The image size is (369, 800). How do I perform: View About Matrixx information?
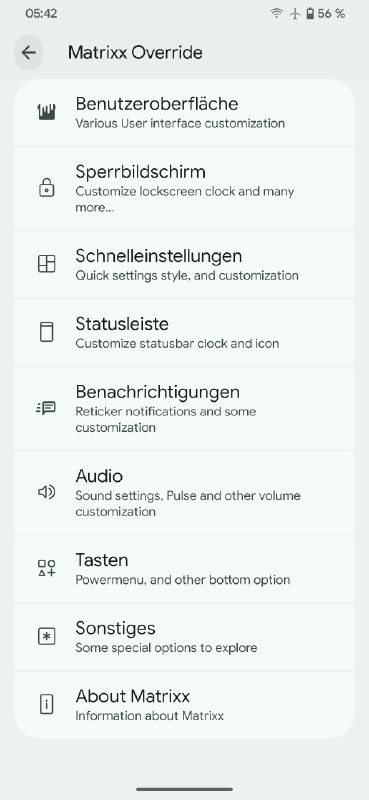click(184, 705)
